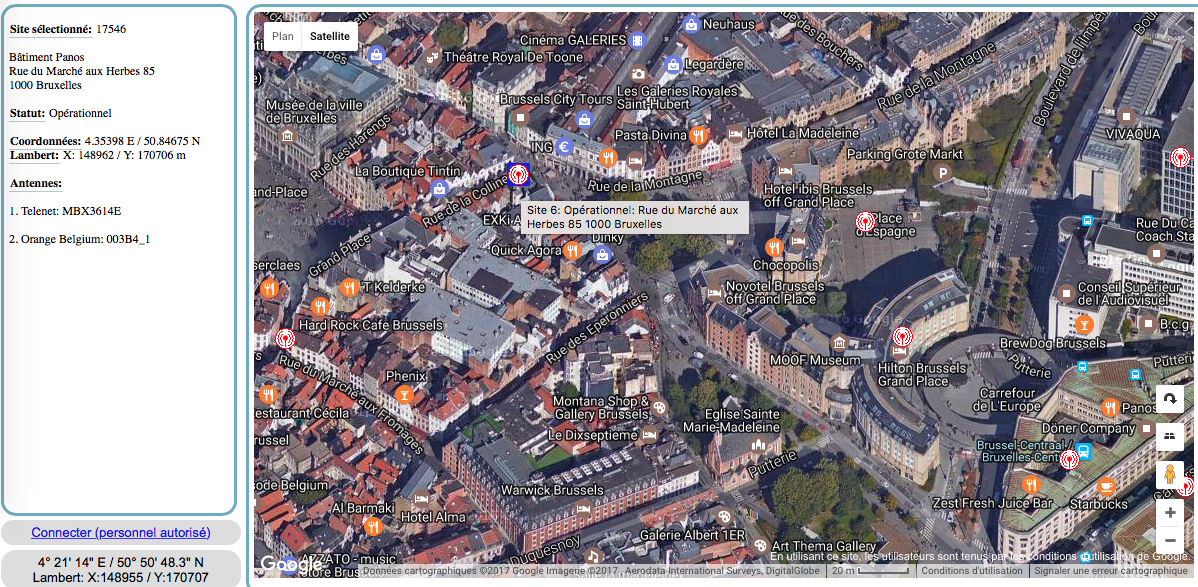Click Pasta Divina restaurant icon
Viewport: 1198px width, 587px height.
(698, 136)
